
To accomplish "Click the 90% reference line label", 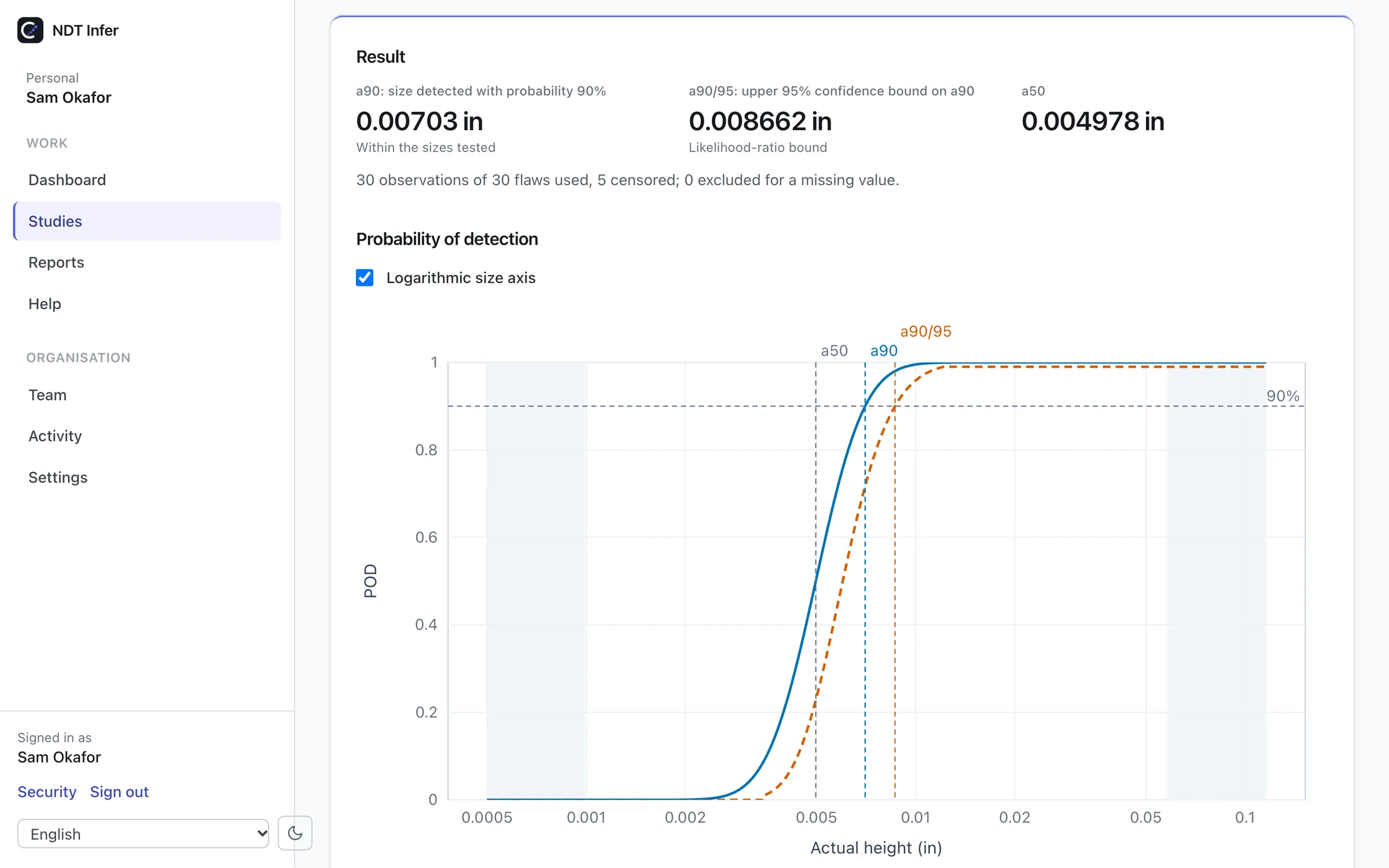I will [1283, 396].
